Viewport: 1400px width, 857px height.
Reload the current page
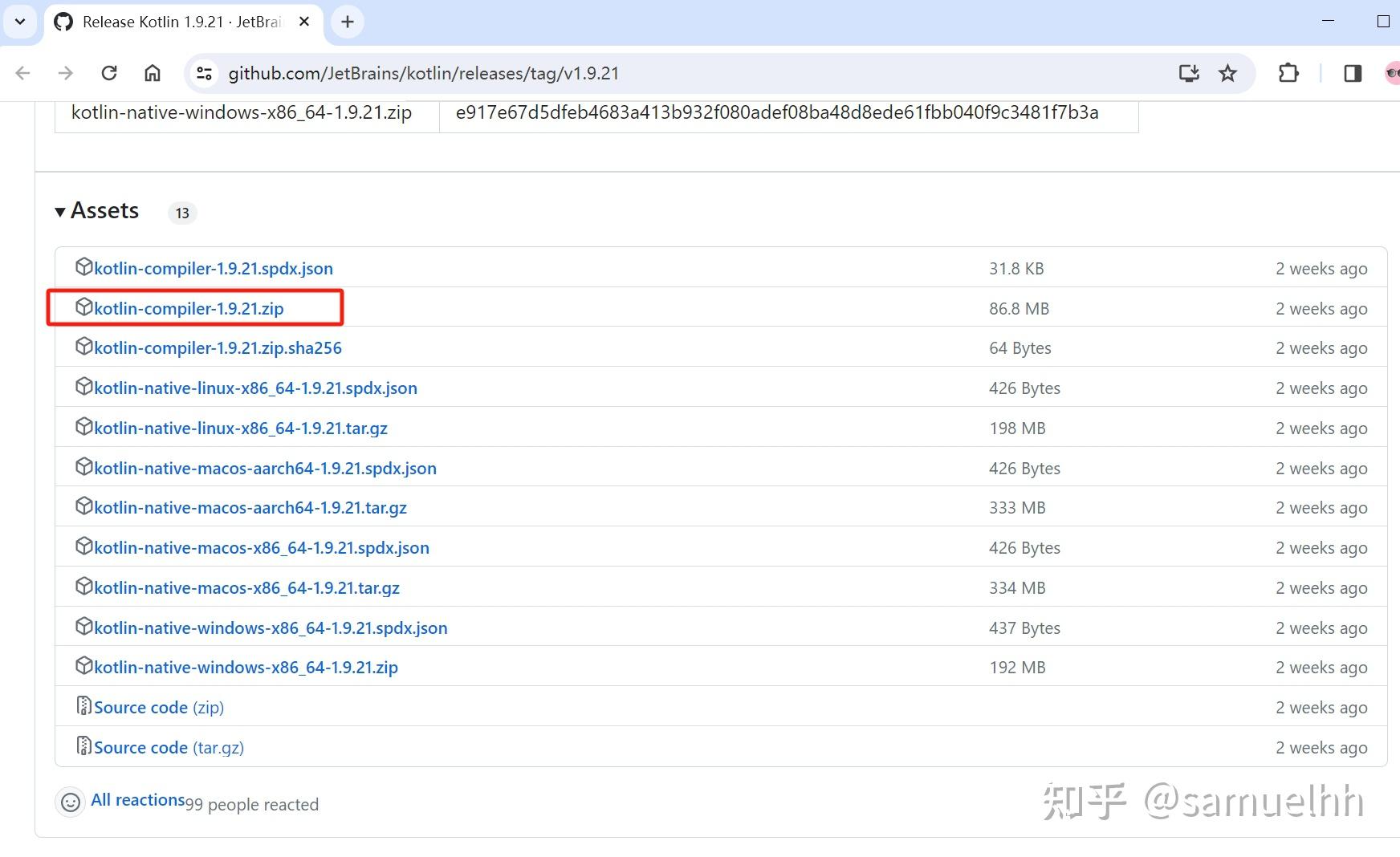pos(109,73)
